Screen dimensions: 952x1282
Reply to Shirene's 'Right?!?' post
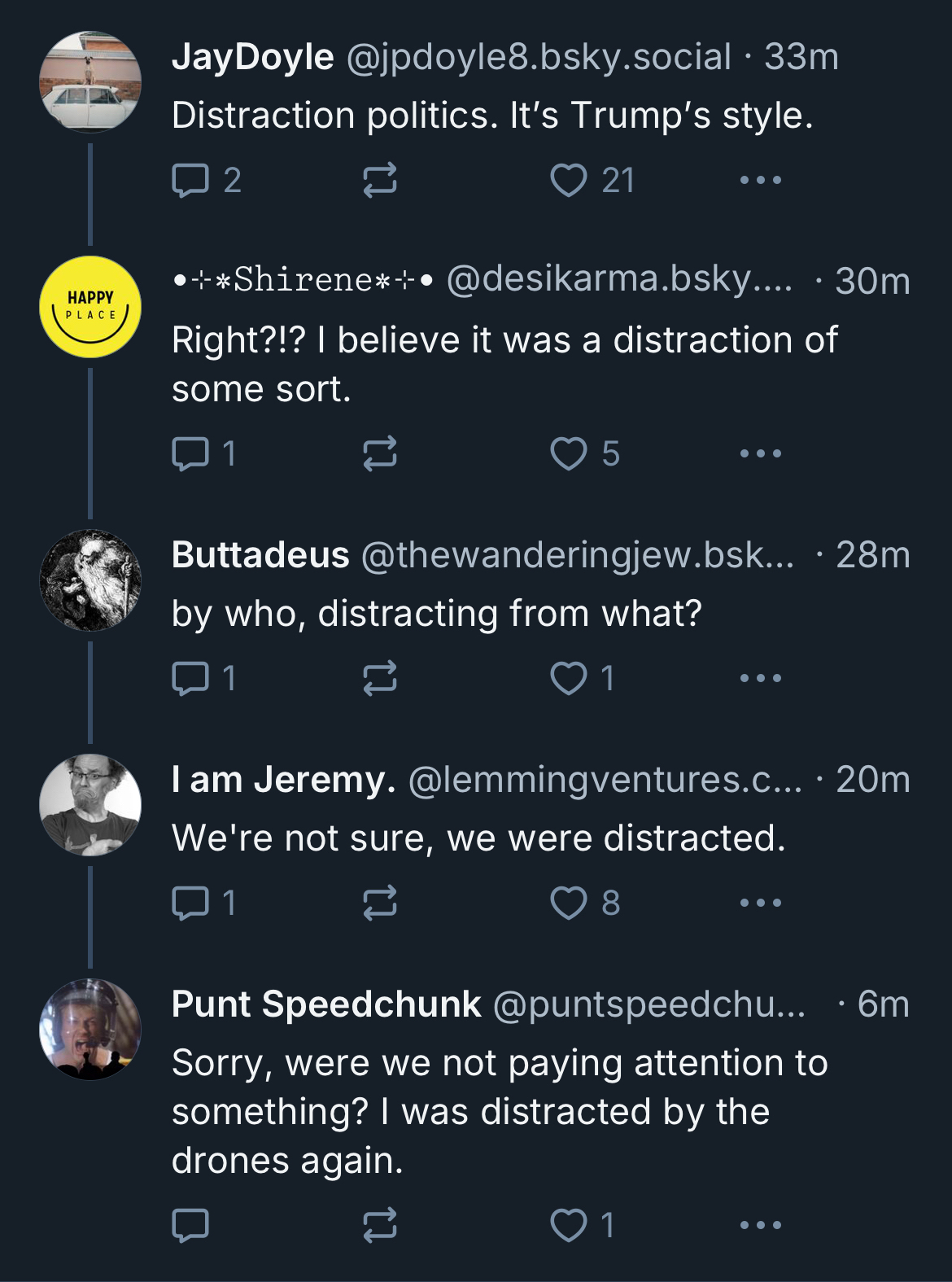[x=190, y=454]
